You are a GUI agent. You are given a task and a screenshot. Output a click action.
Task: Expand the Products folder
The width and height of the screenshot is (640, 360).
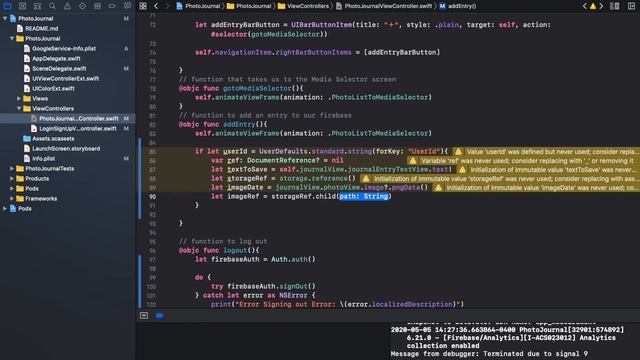click(x=12, y=178)
